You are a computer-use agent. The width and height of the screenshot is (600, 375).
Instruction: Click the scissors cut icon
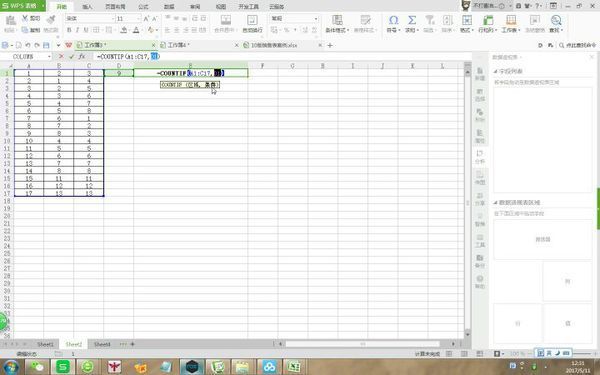[25, 18]
